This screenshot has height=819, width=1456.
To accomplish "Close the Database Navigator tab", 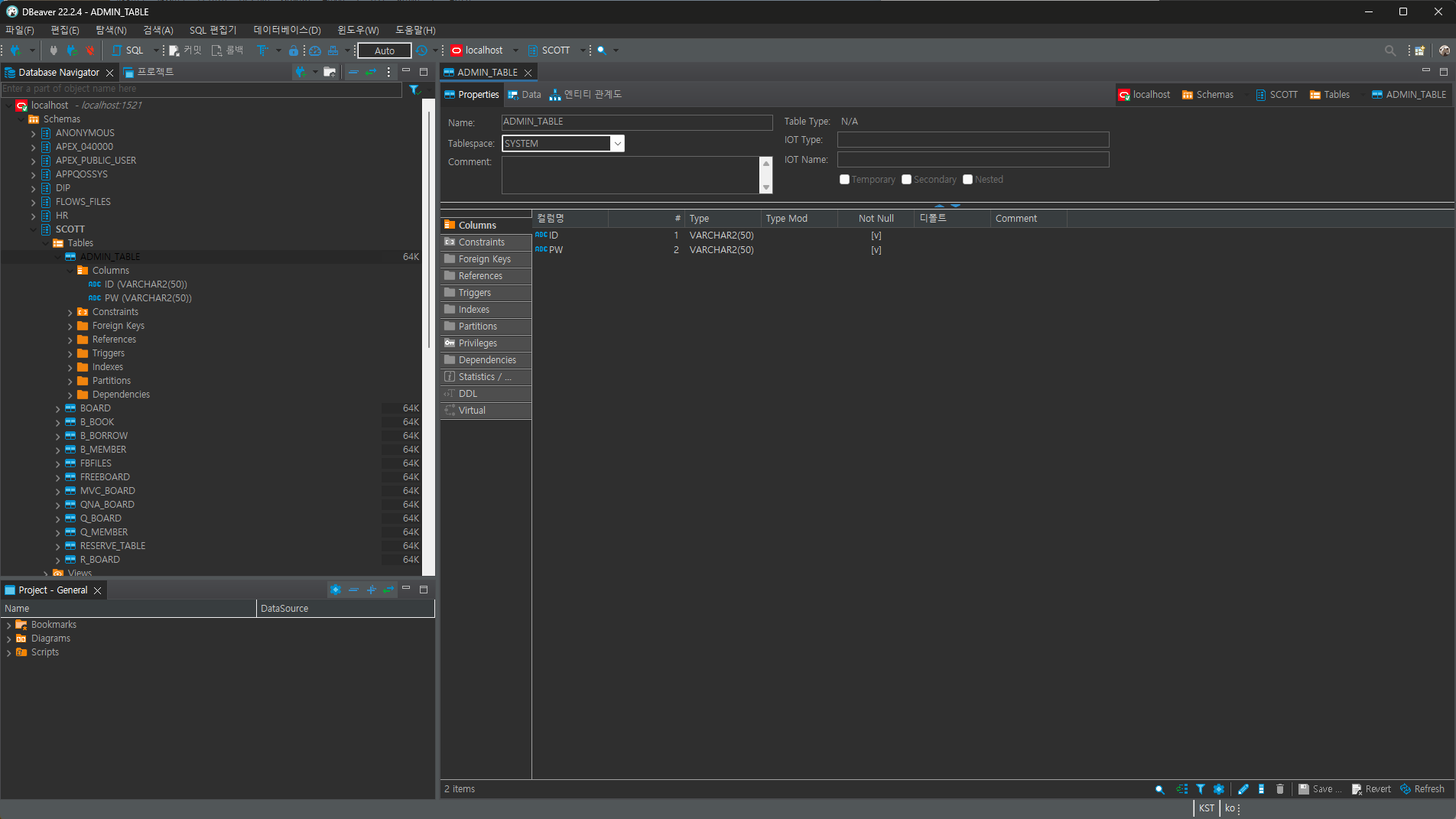I will (x=110, y=73).
